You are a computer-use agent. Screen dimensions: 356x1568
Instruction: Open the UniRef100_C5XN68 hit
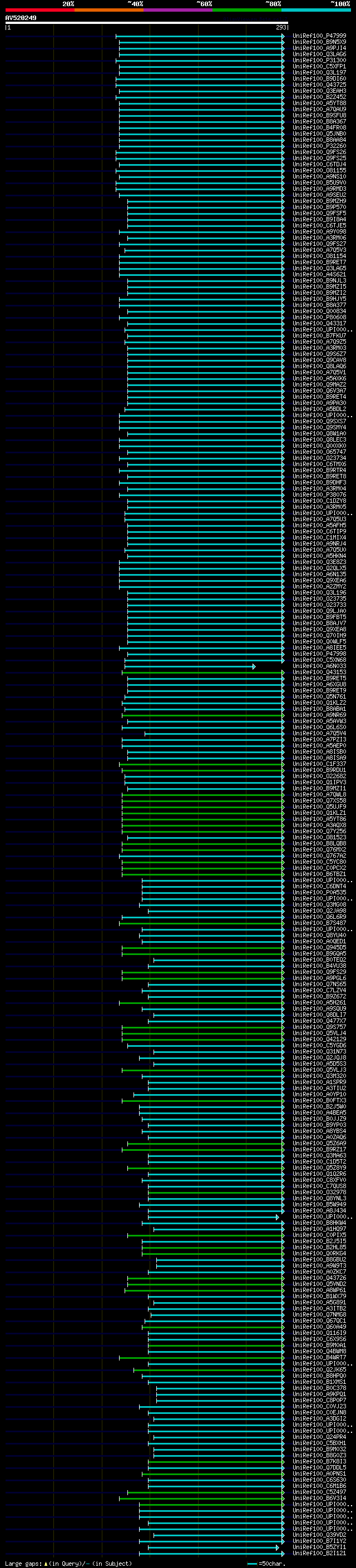coord(319,660)
